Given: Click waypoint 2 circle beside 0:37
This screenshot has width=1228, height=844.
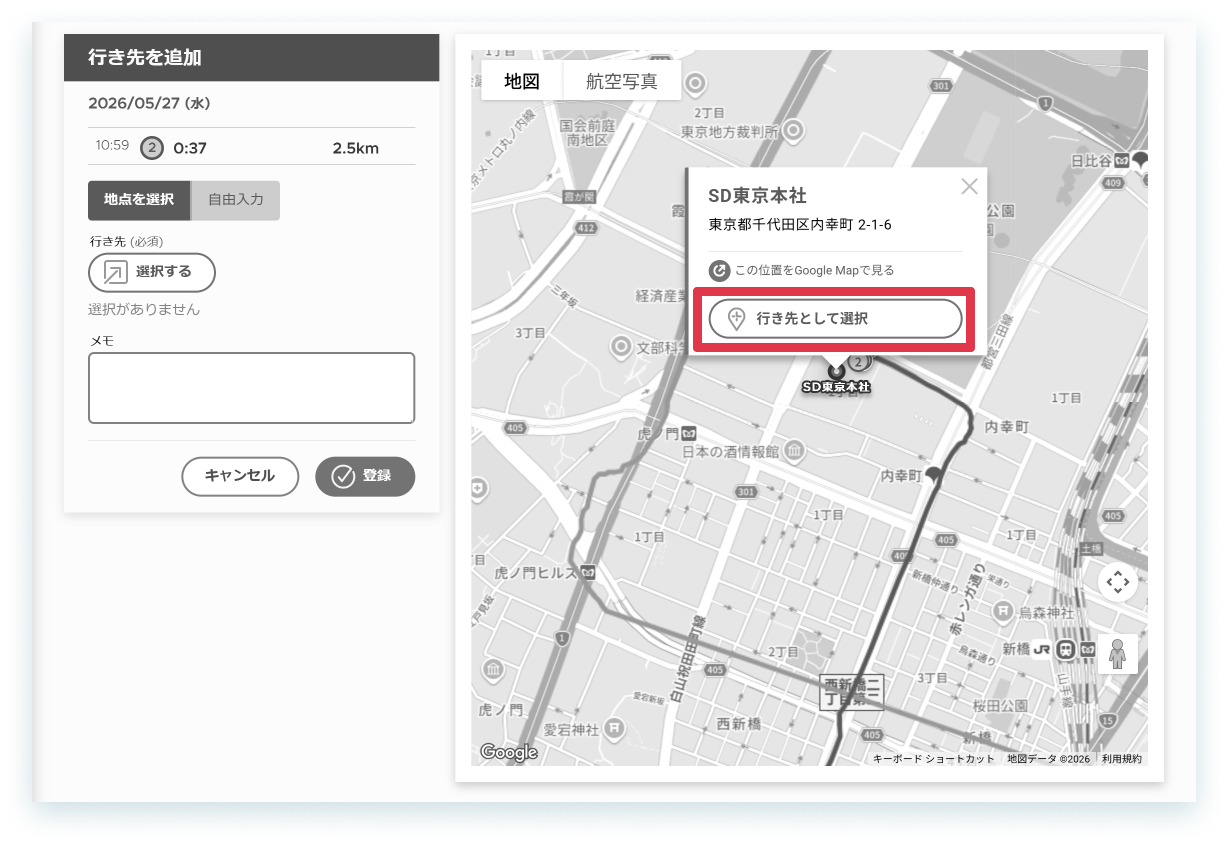Looking at the screenshot, I should point(151,148).
